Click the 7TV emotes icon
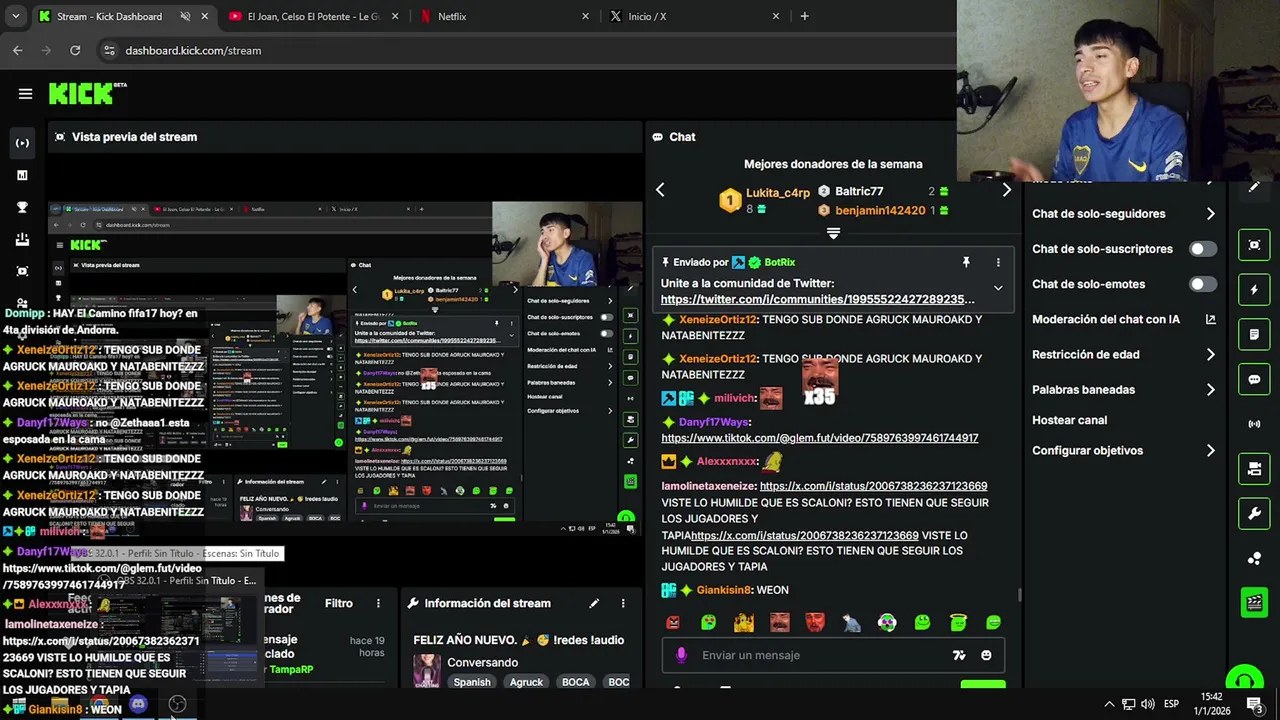Image resolution: width=1280 pixels, height=720 pixels. tap(959, 655)
